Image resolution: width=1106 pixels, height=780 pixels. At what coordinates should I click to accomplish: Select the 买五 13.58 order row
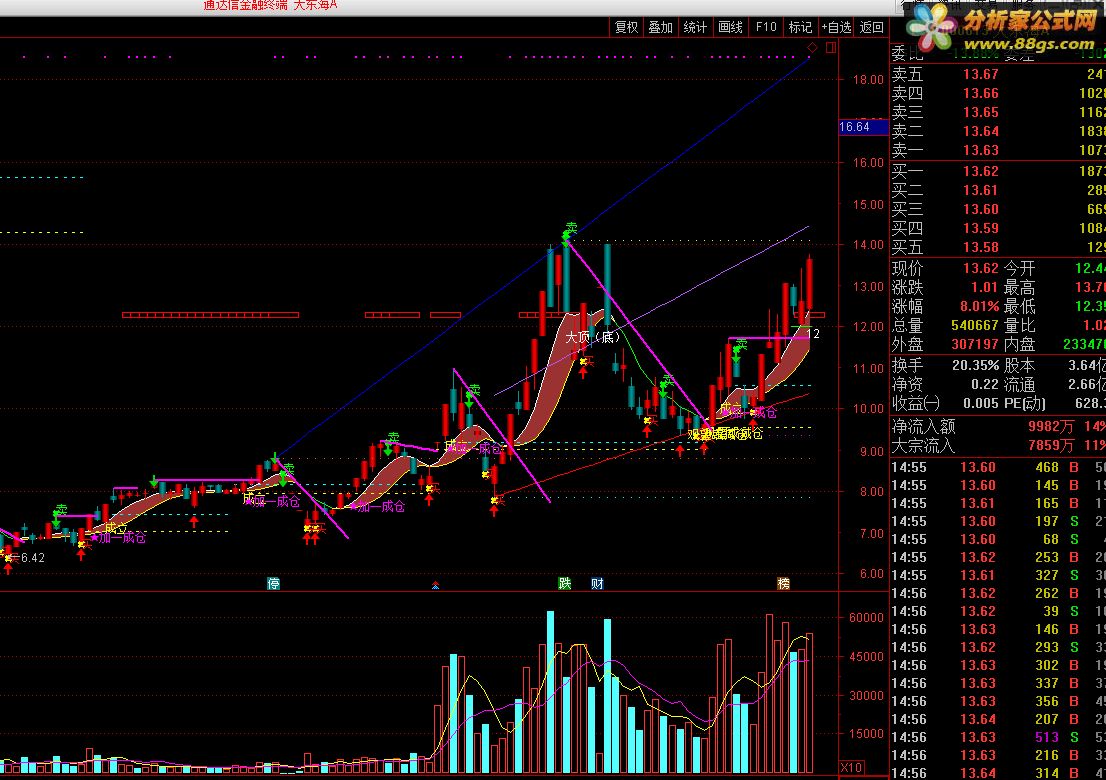(x=998, y=248)
